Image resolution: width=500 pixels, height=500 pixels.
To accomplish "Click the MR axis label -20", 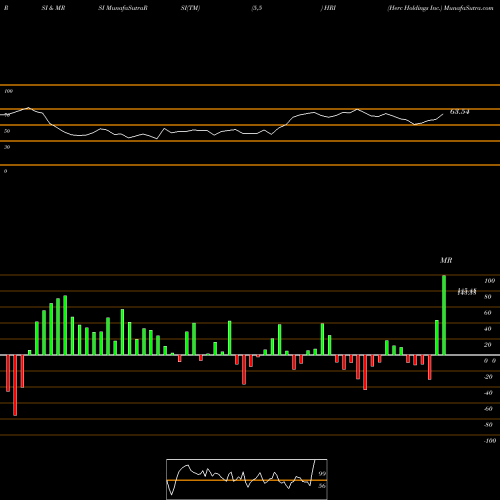I will pyautogui.click(x=488, y=377).
